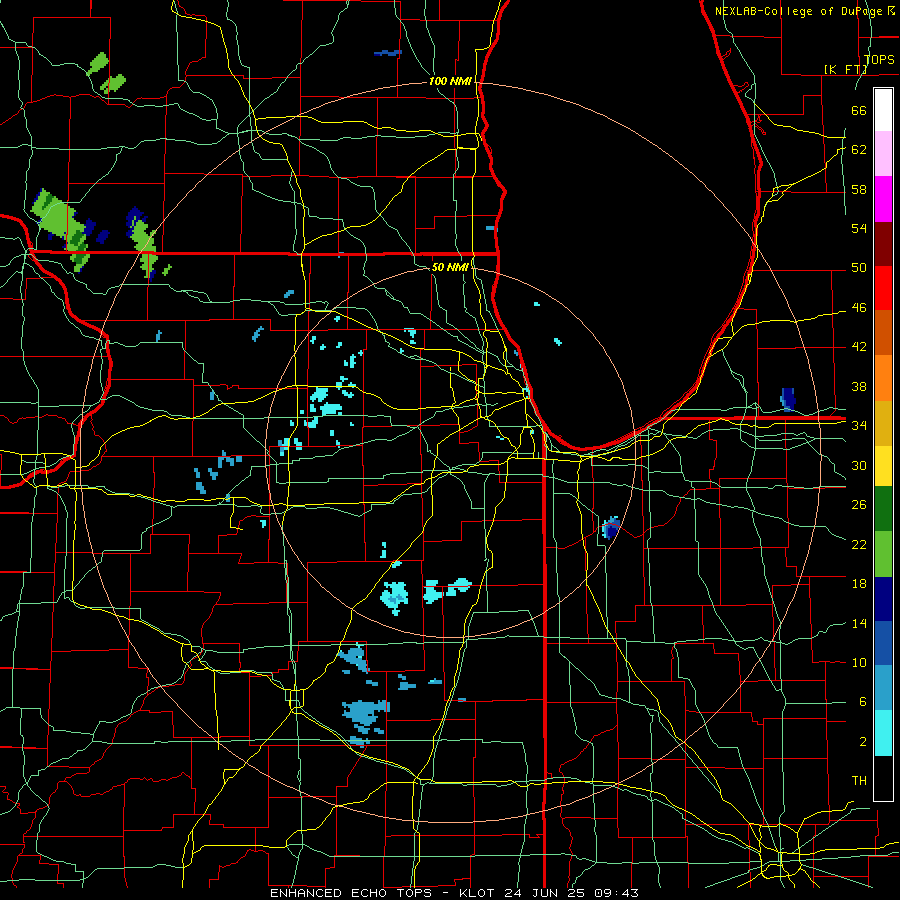900x900 pixels.
Task: Click the TOPS legend title
Action: tap(879, 60)
